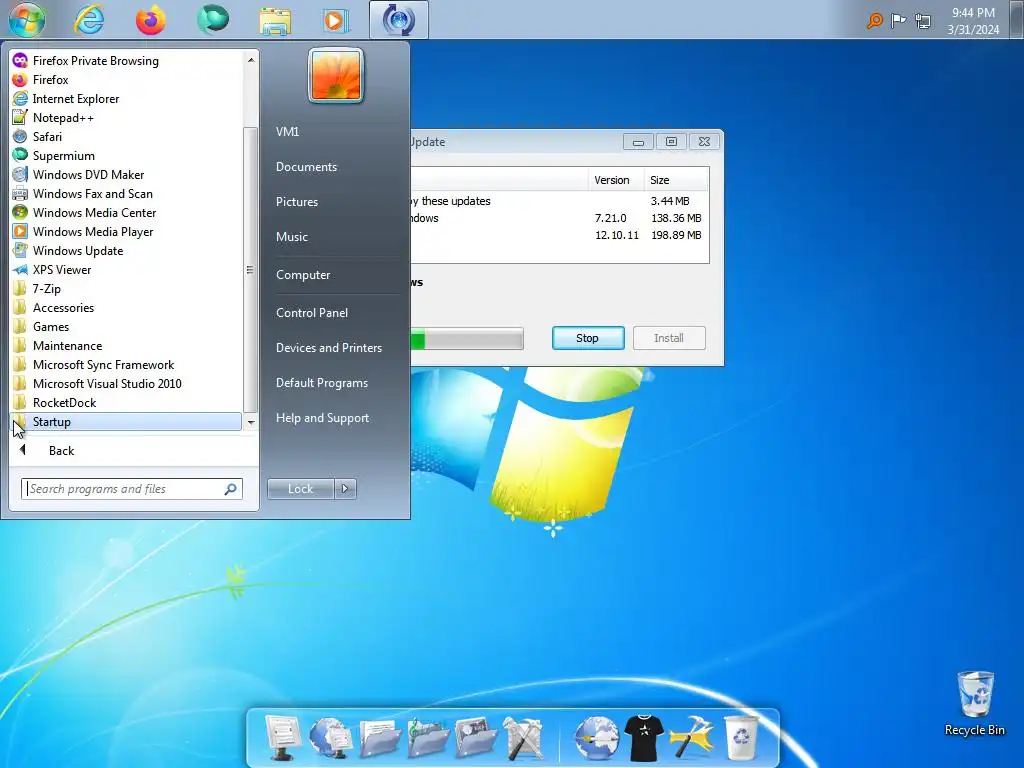Expand the Maintenance folder

pyautogui.click(x=126, y=345)
